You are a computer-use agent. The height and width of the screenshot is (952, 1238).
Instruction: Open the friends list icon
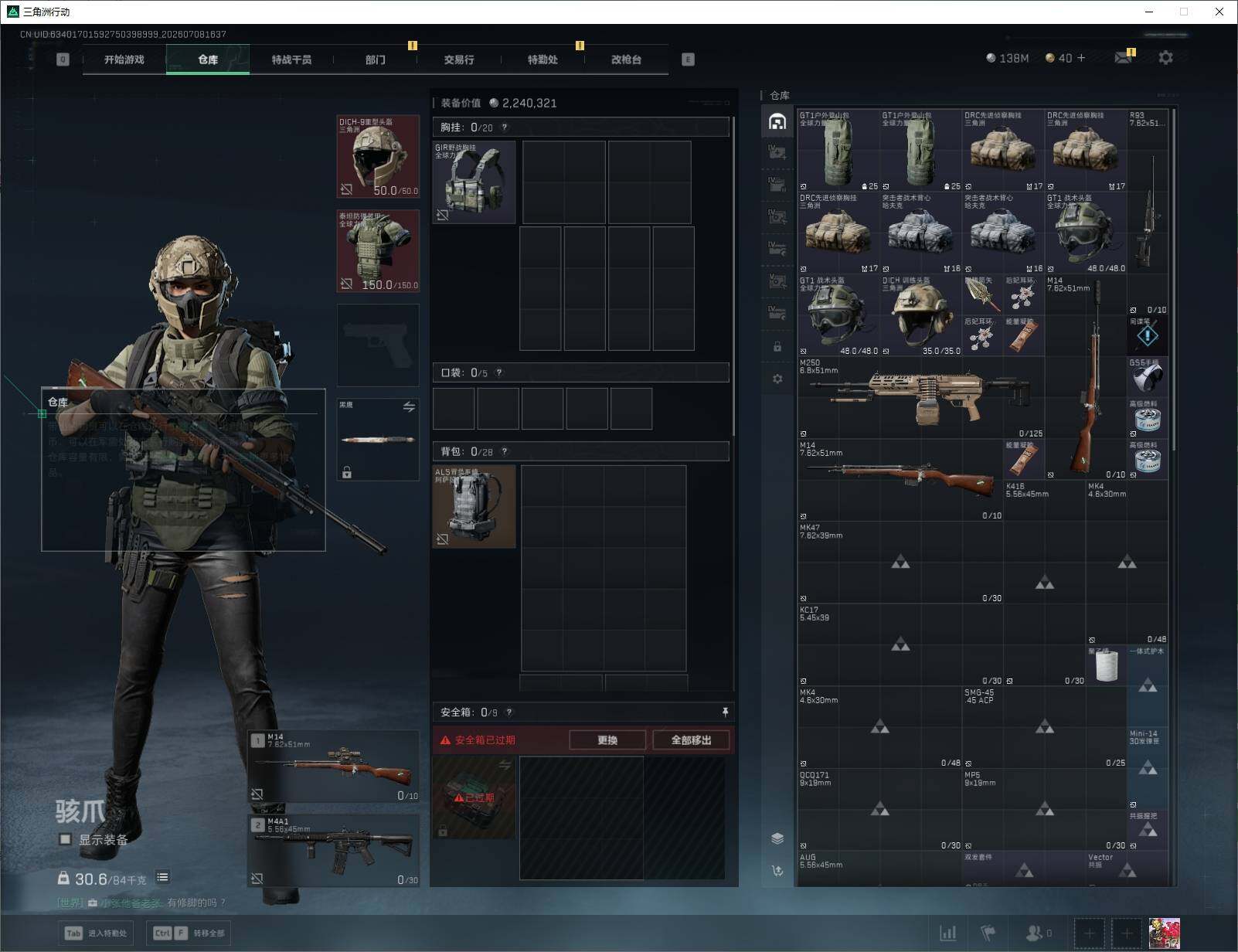point(1033,933)
